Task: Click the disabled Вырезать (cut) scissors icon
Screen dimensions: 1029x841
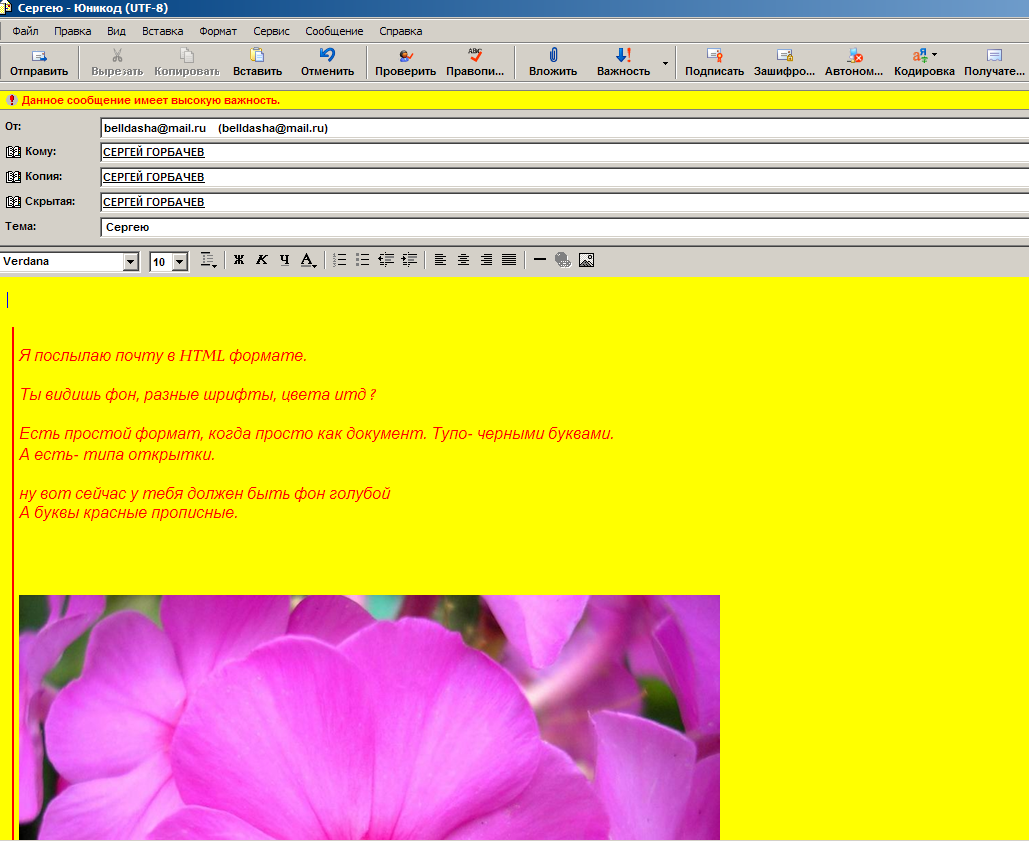Action: tap(117, 55)
